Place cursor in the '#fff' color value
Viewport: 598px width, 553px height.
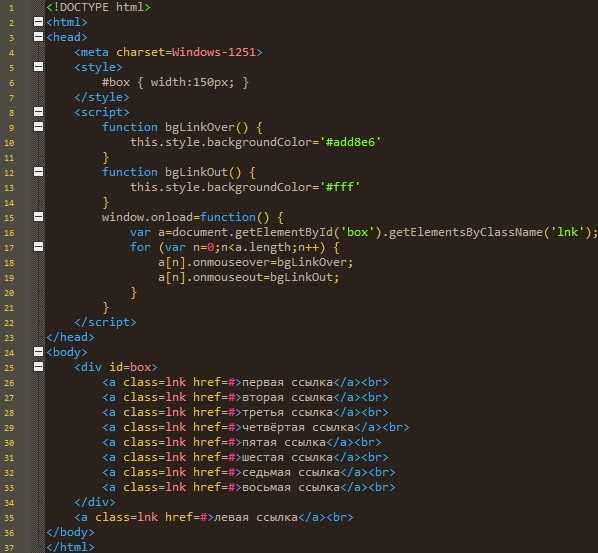coord(340,187)
